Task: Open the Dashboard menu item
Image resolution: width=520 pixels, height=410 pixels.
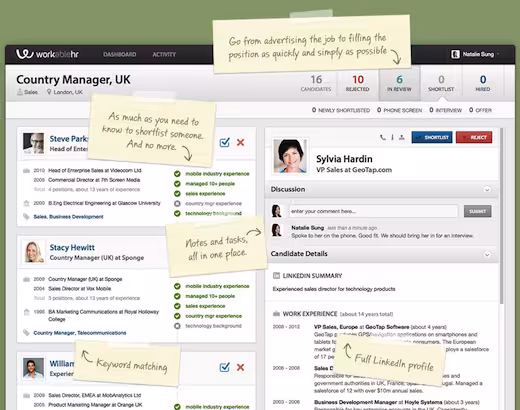Action: (x=119, y=54)
